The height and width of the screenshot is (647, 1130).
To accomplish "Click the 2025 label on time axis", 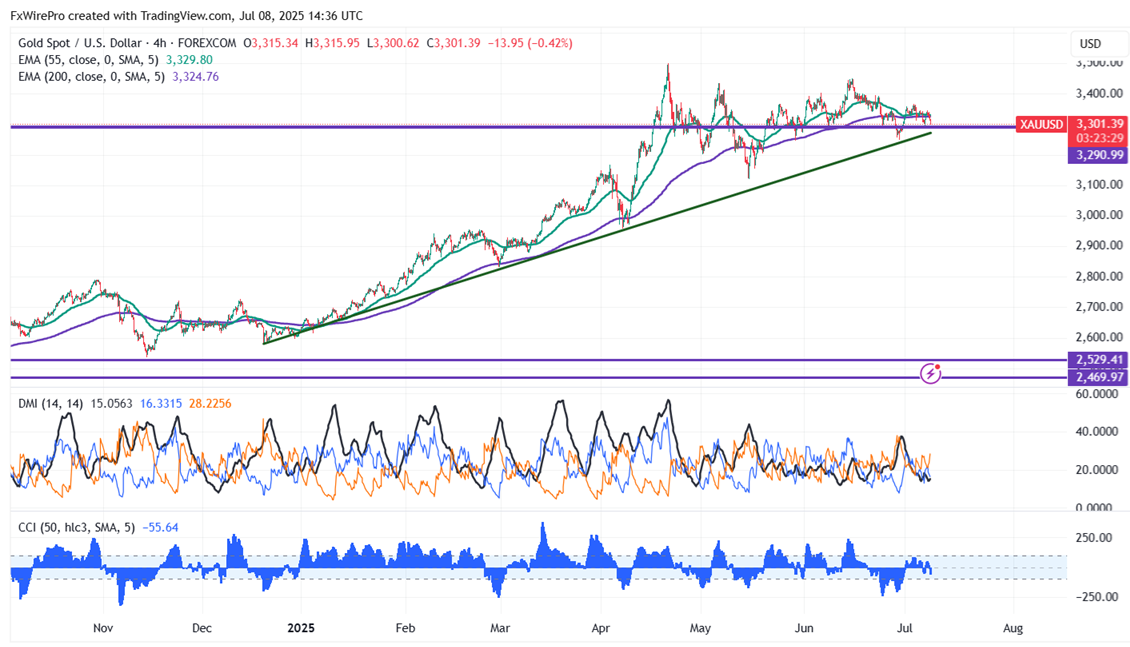I will [301, 628].
